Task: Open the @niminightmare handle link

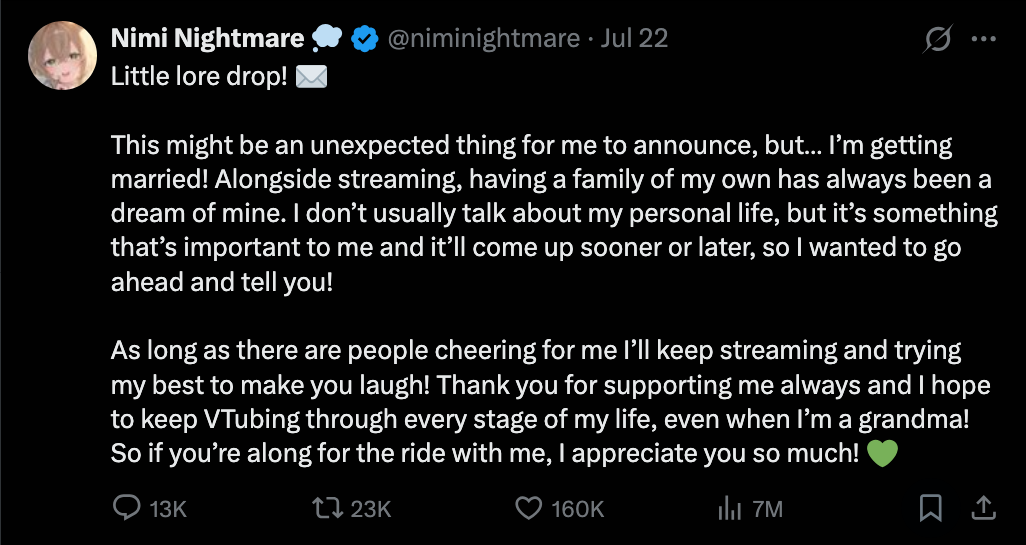Action: [x=483, y=39]
